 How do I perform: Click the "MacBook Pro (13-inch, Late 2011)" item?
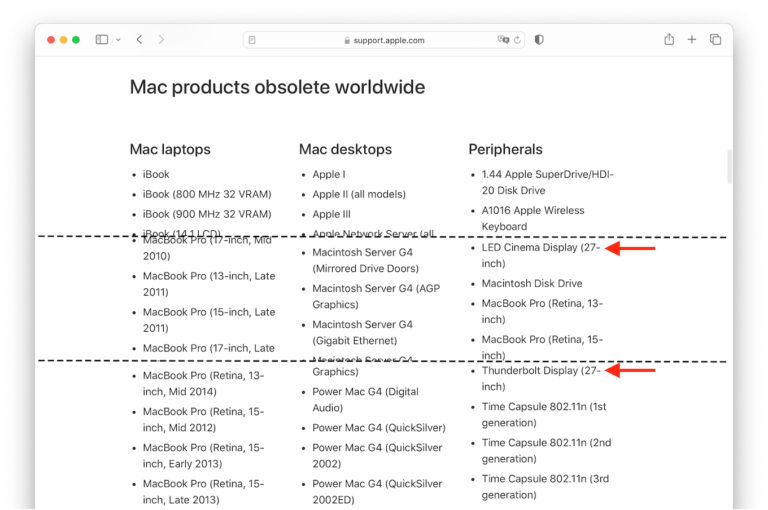(x=209, y=284)
